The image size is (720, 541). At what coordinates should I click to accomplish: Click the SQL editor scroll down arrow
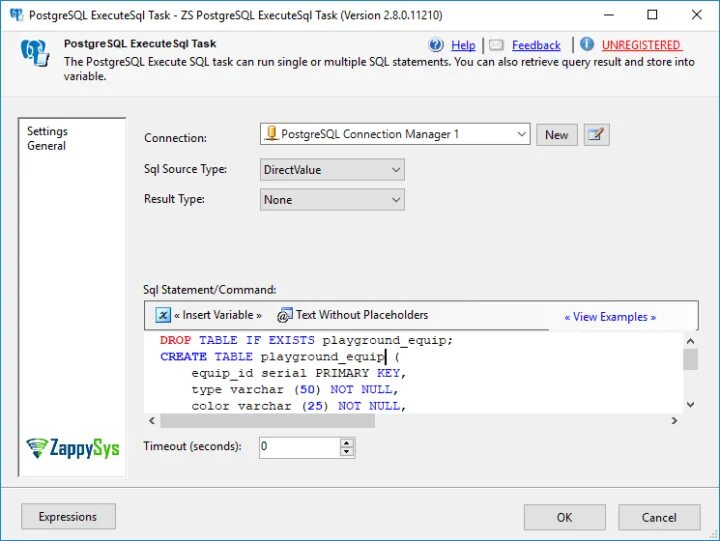pos(690,405)
